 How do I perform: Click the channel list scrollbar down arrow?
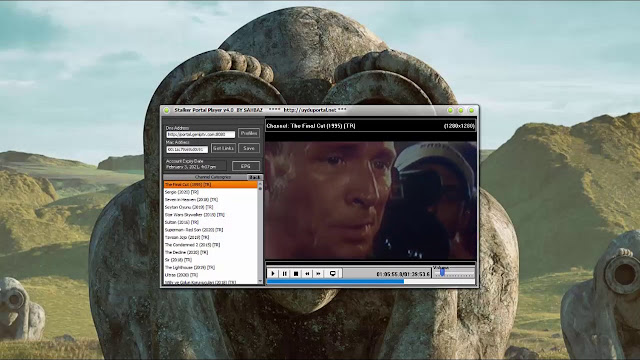pyautogui.click(x=260, y=281)
